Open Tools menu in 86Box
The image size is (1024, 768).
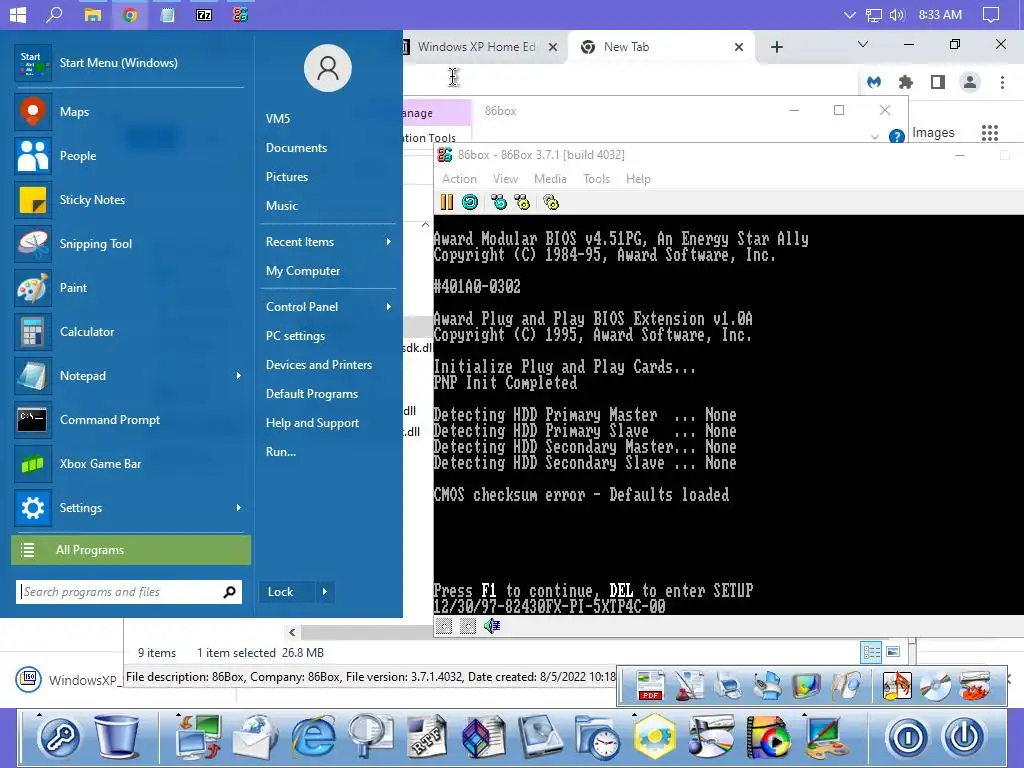596,179
